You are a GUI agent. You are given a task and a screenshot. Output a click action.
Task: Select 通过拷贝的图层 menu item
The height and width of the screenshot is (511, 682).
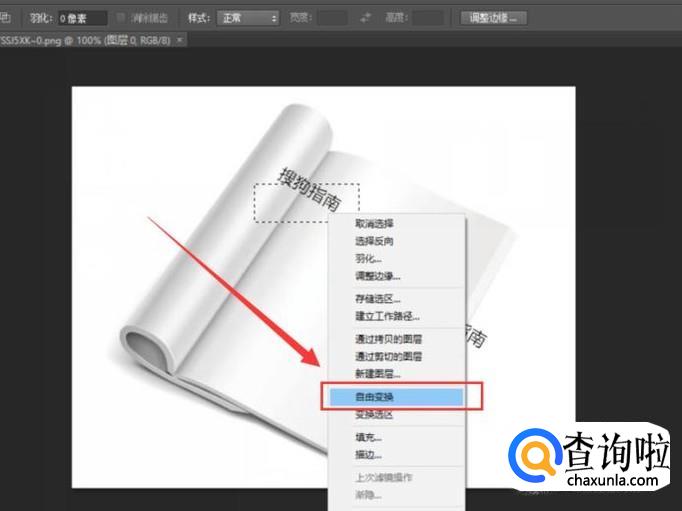[388, 340]
